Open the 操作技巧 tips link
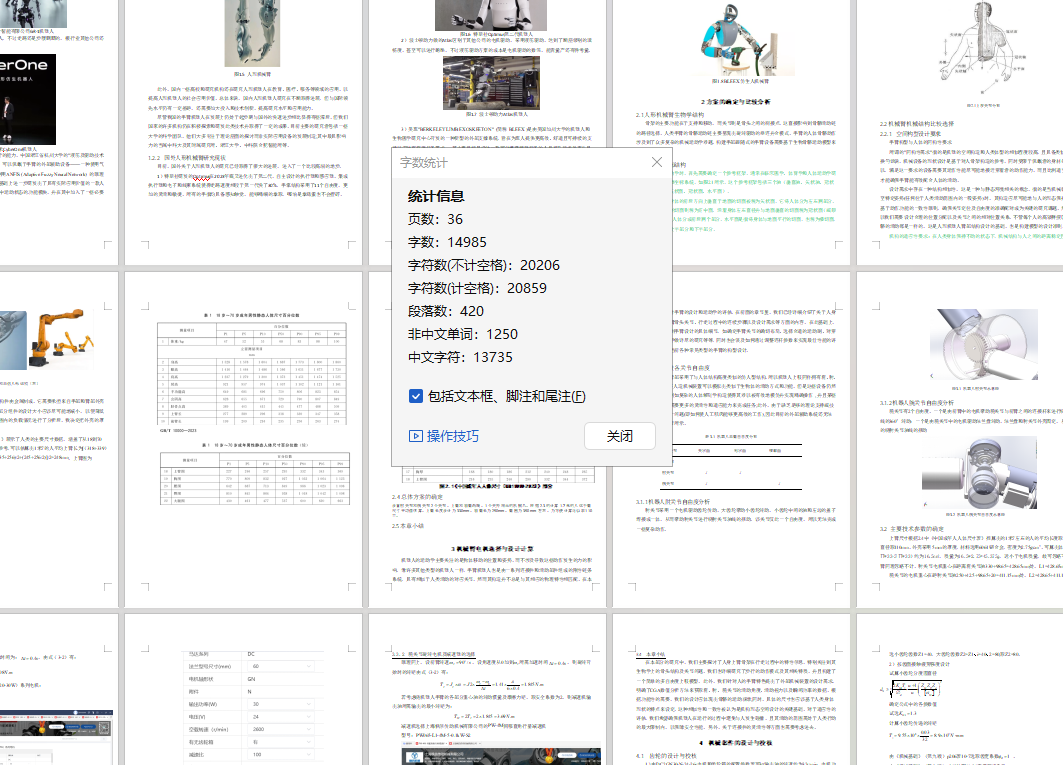Image resolution: width=1063 pixels, height=765 pixels. tap(444, 436)
